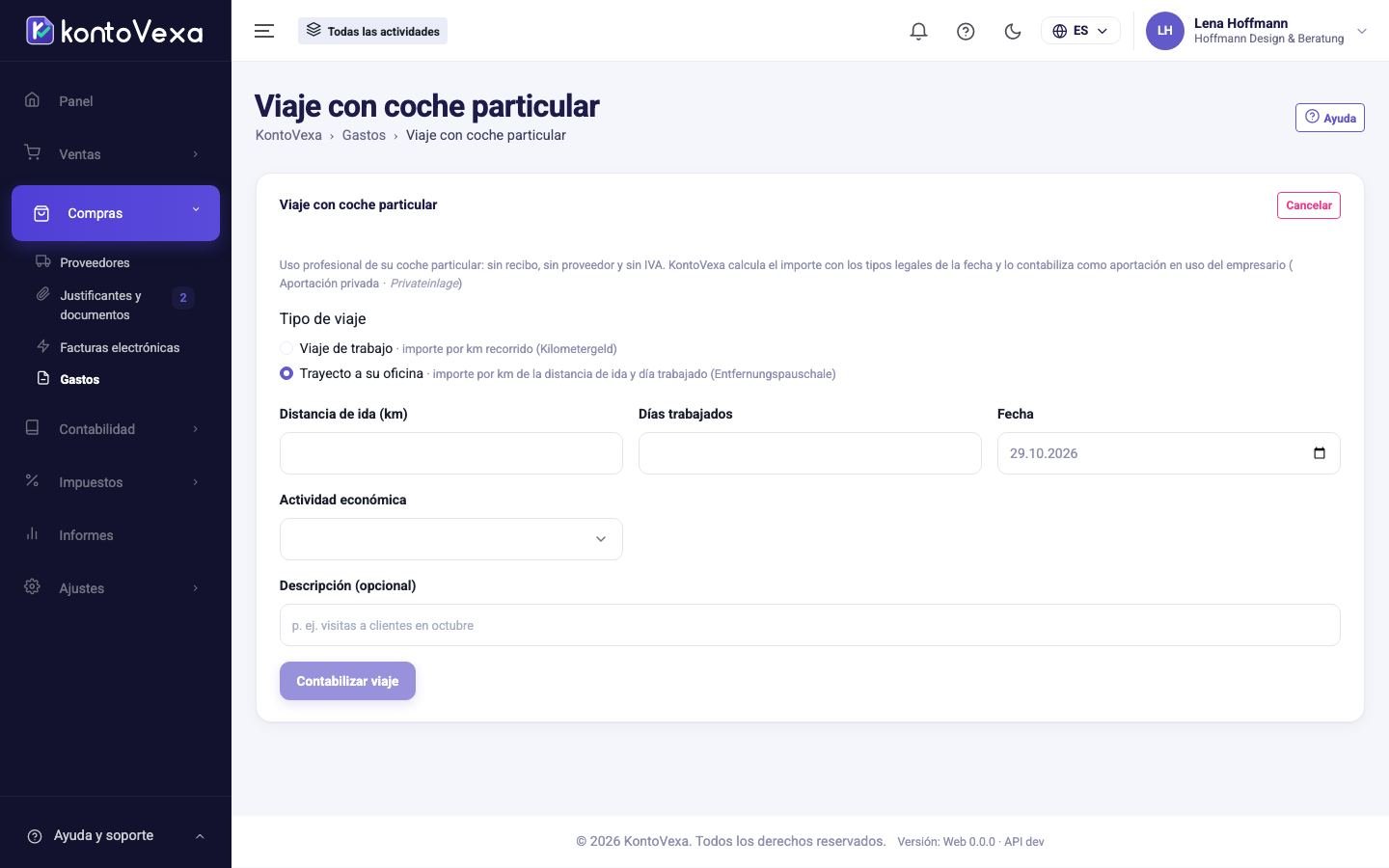Image resolution: width=1389 pixels, height=868 pixels.
Task: Open the ES language selector
Action: [x=1080, y=31]
